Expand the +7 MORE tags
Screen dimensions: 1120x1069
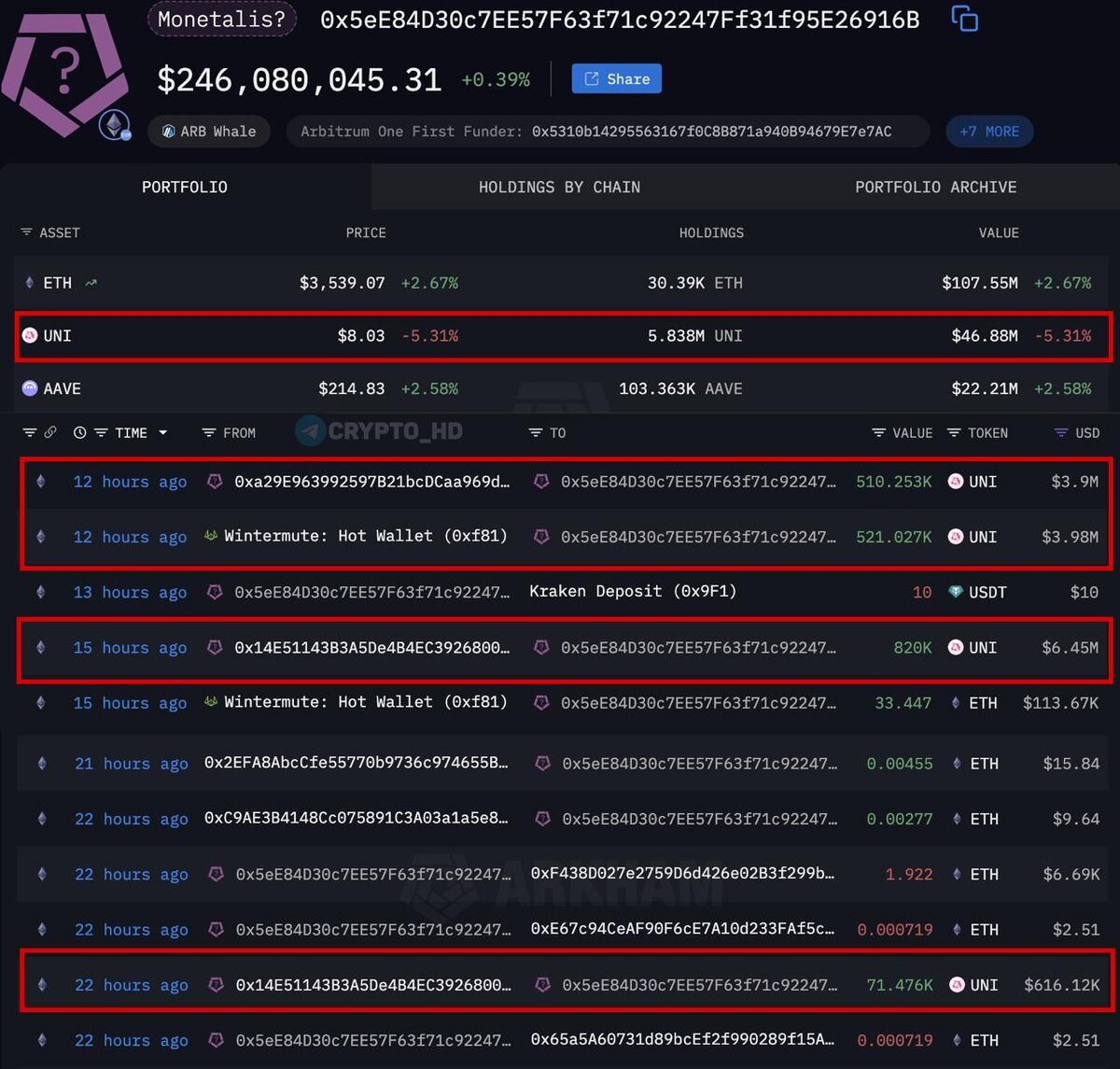tap(989, 132)
